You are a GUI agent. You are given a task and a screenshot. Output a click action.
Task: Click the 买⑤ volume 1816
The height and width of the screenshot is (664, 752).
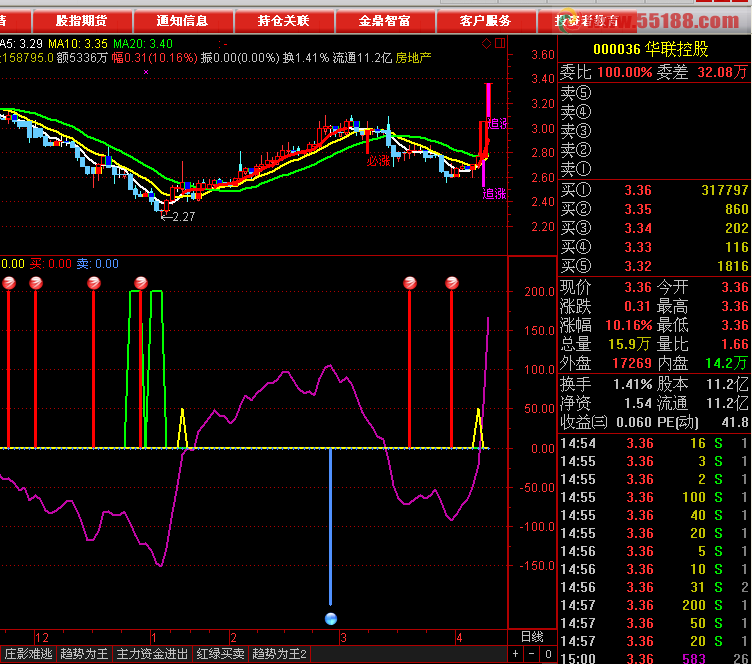click(733, 266)
